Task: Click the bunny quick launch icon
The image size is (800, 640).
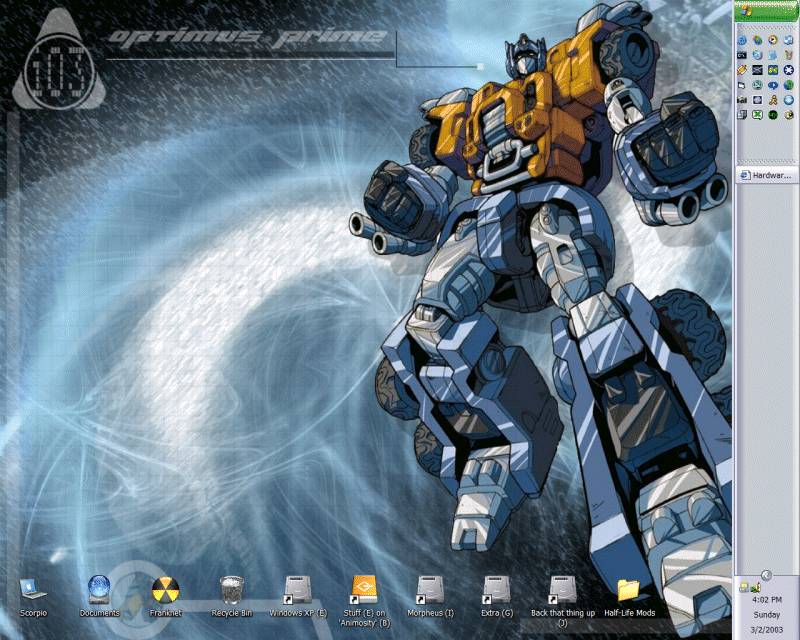Action: point(789,55)
